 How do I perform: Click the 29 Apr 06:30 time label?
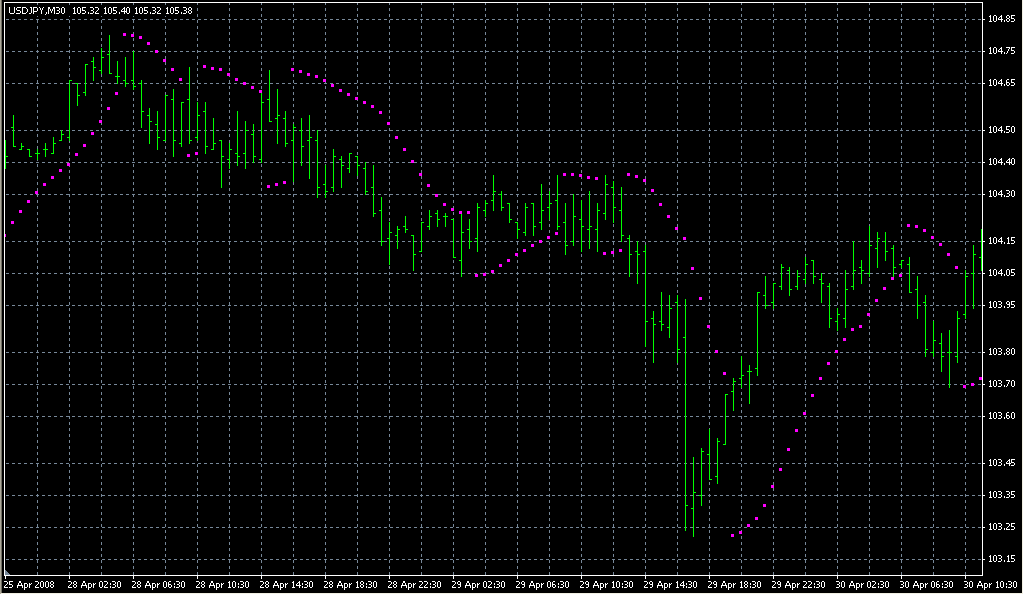tap(544, 584)
